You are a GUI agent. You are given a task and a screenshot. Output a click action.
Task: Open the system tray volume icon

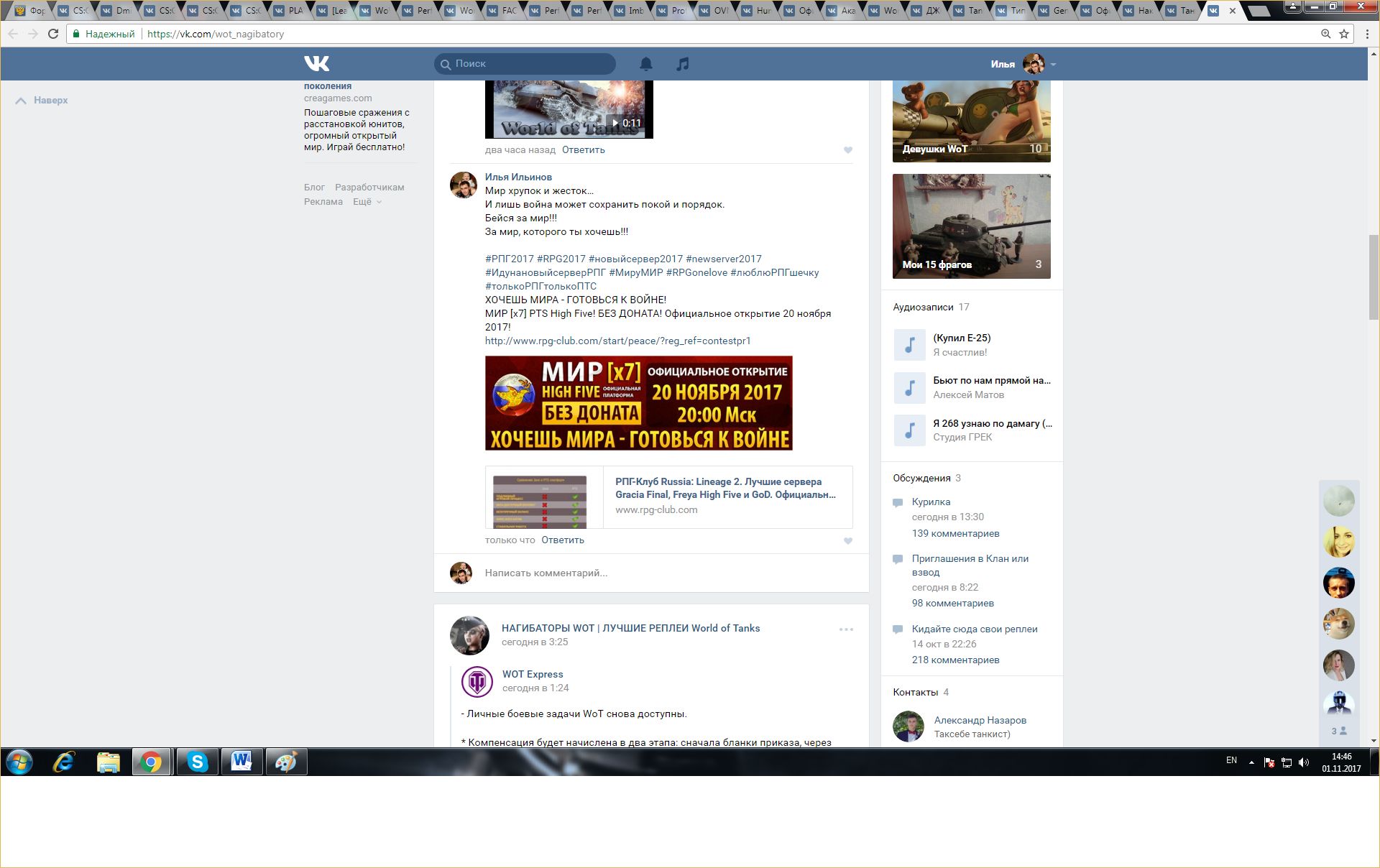click(x=1304, y=762)
